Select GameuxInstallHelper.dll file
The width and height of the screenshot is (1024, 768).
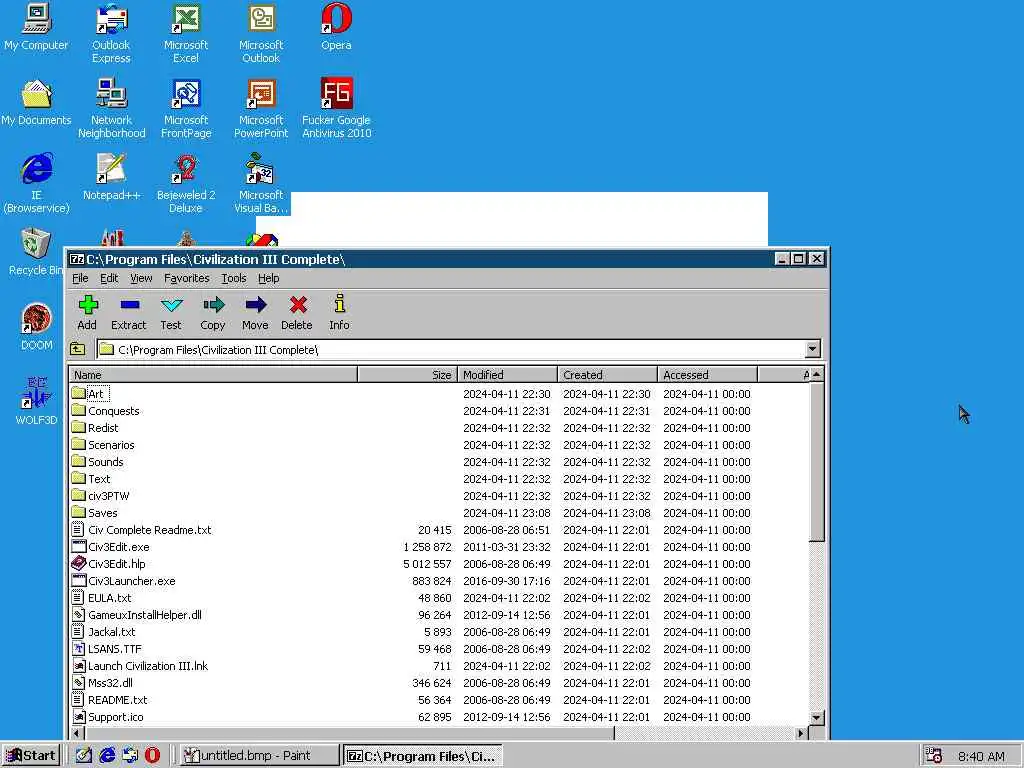[136, 615]
